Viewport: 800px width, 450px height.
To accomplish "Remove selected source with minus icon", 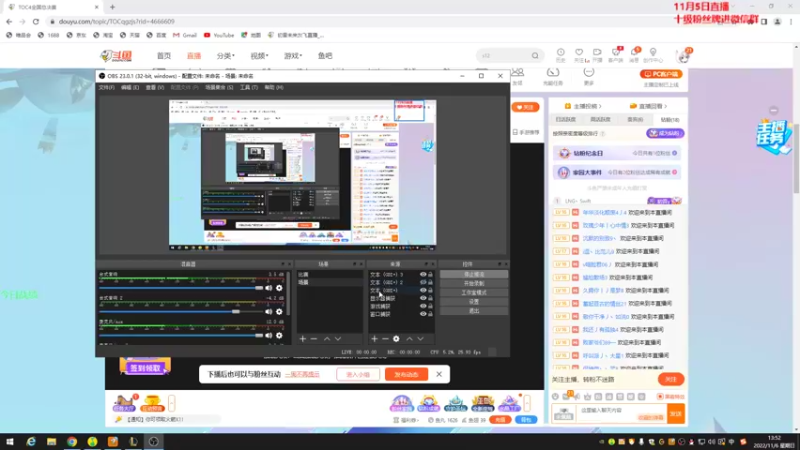I will click(x=385, y=339).
